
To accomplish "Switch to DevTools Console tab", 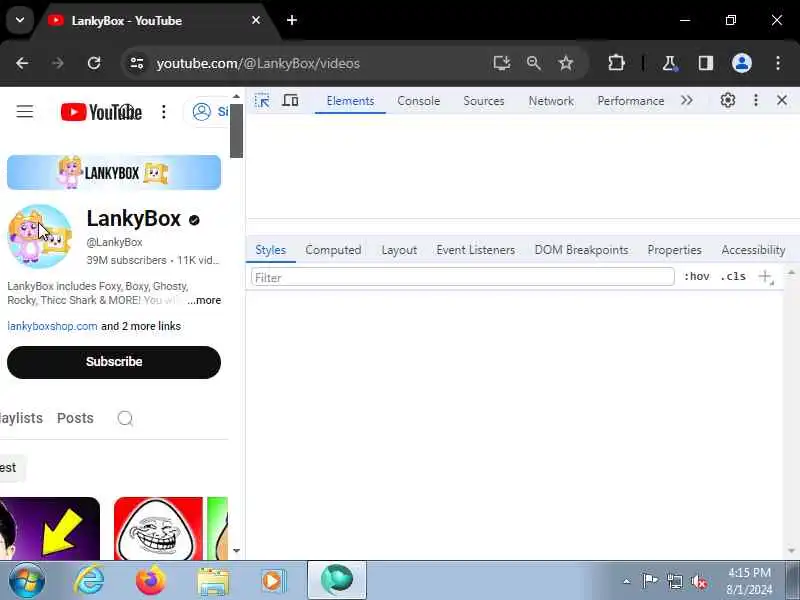I will 418,101.
